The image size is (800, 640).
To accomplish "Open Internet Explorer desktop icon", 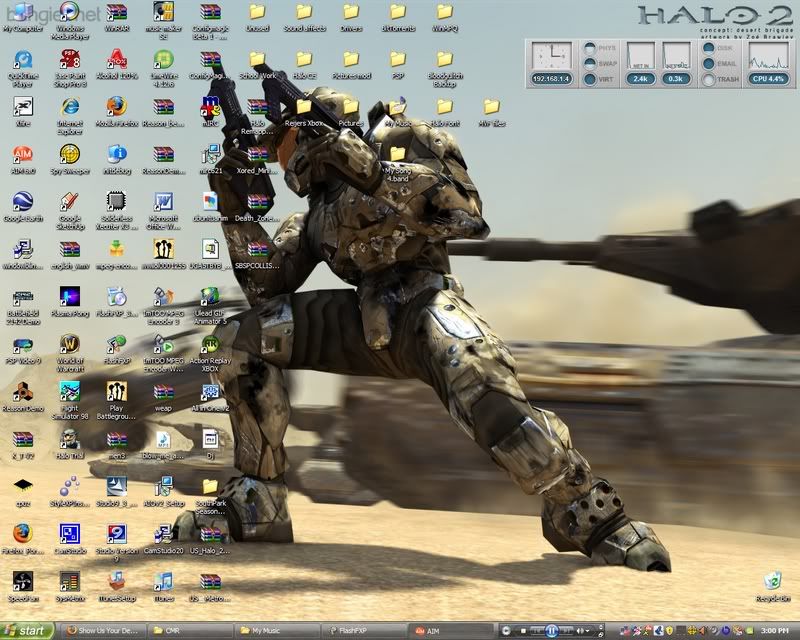I will click(70, 116).
